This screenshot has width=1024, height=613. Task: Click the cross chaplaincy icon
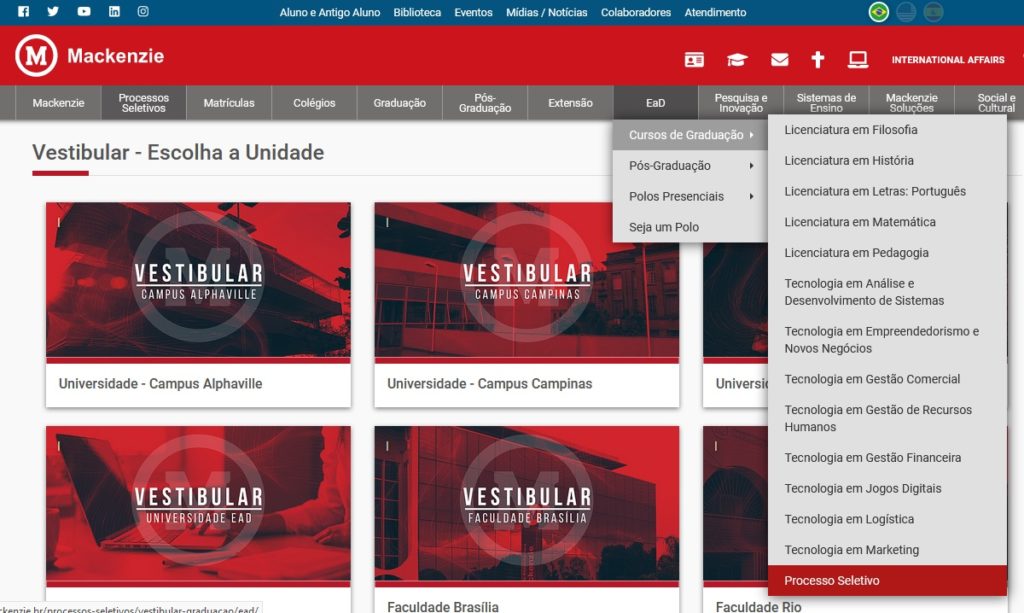(x=817, y=59)
